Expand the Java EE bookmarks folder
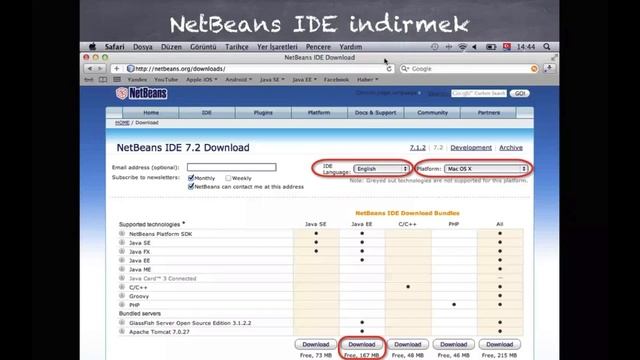 tap(304, 80)
